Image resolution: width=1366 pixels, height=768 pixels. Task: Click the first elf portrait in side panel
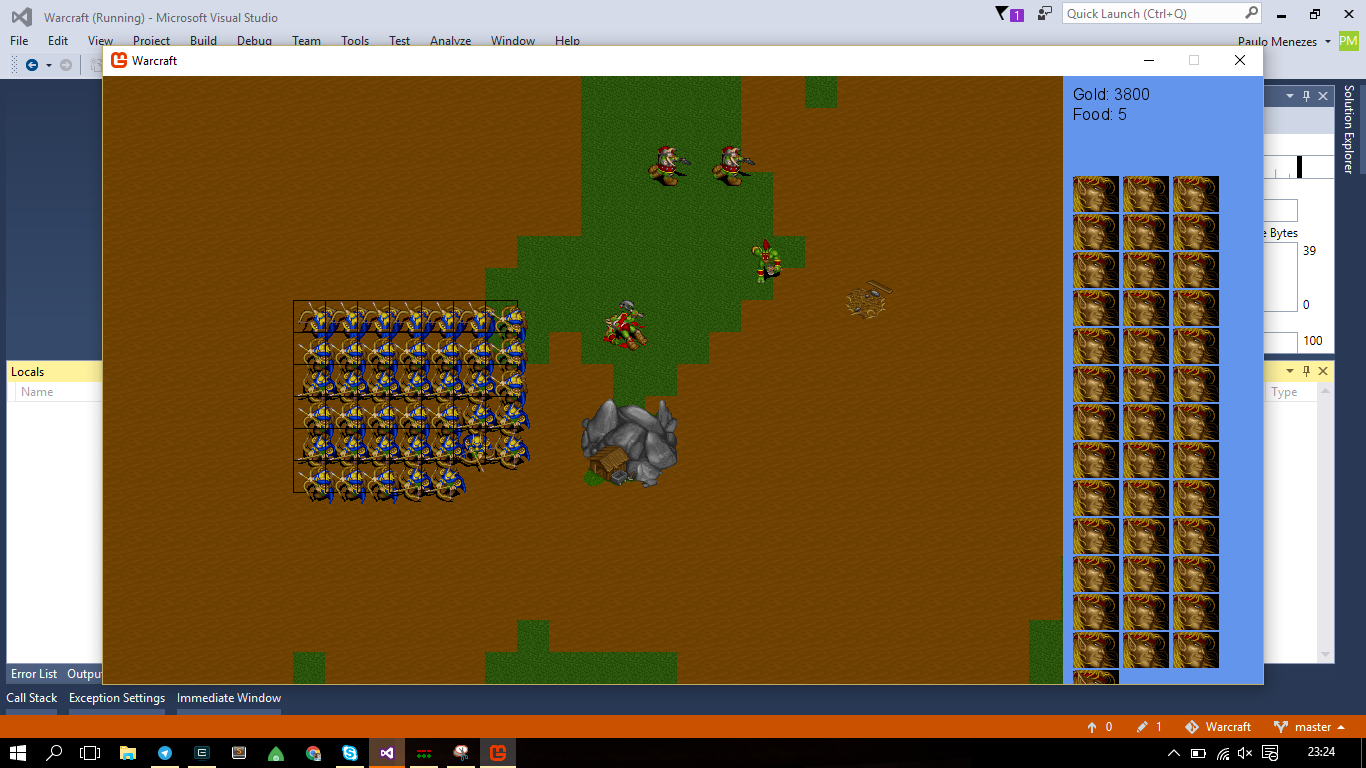tap(1096, 194)
